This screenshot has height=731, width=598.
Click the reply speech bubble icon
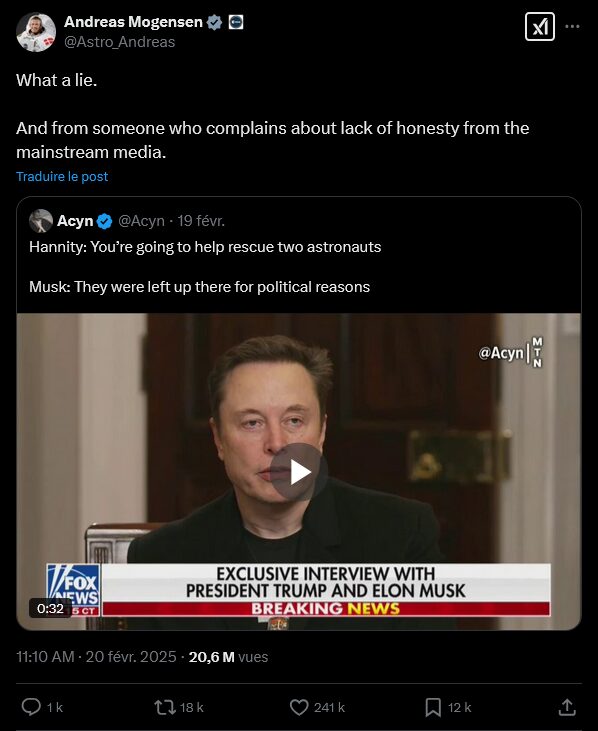point(31,707)
